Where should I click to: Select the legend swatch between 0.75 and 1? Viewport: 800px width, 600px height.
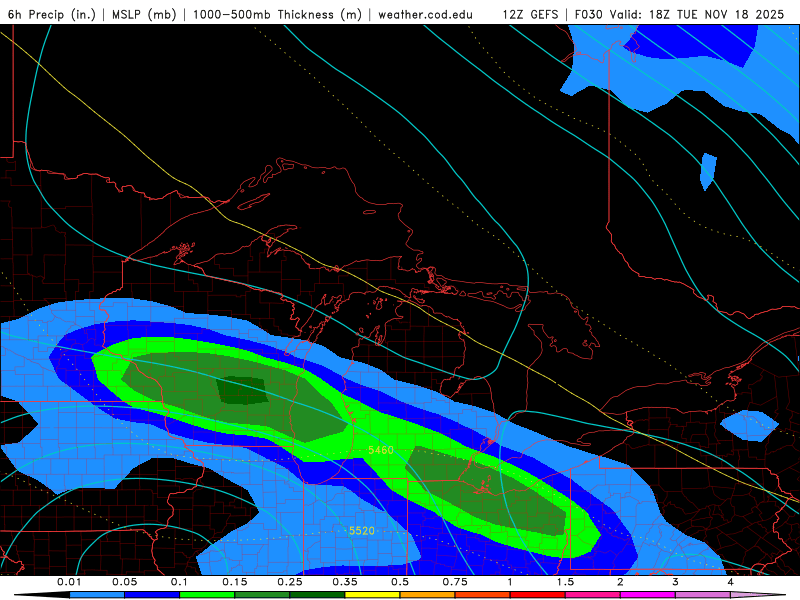point(483,595)
